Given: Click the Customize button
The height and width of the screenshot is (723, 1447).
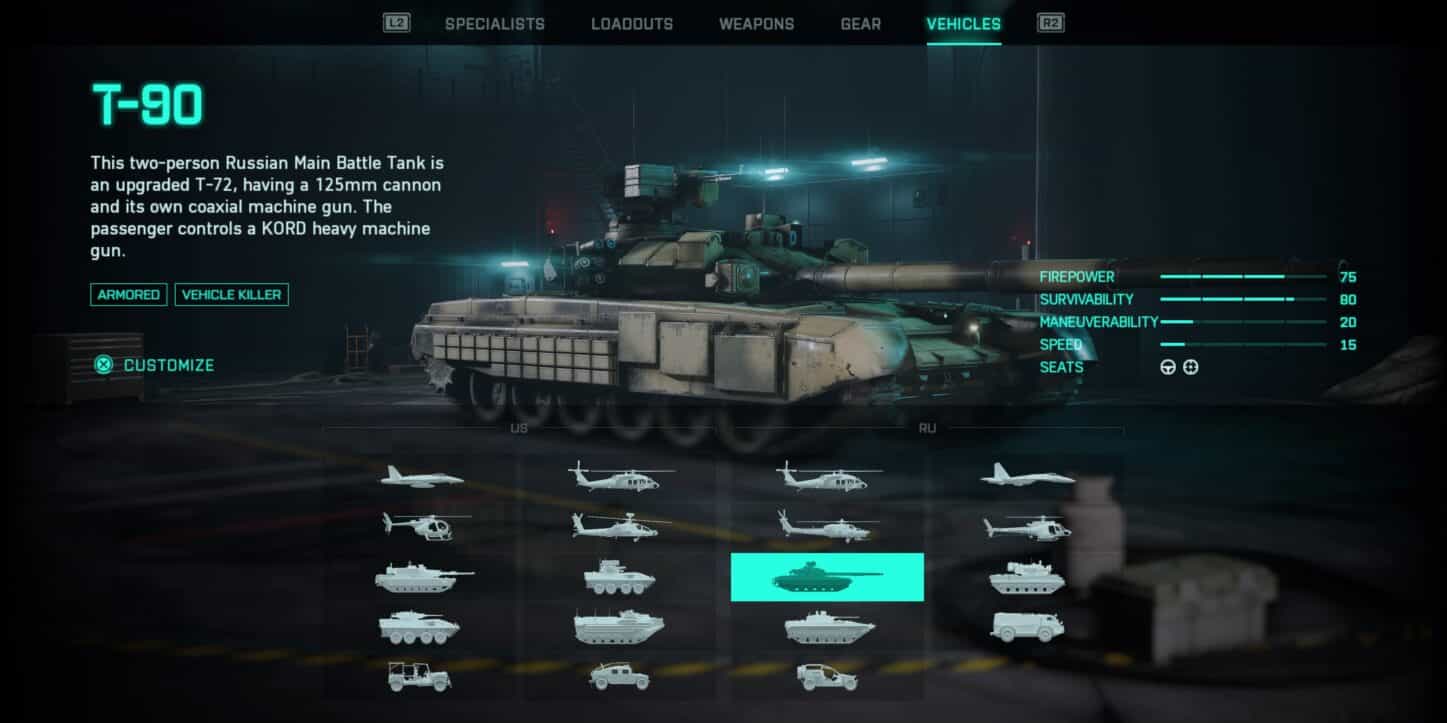Looking at the screenshot, I should coord(154,365).
